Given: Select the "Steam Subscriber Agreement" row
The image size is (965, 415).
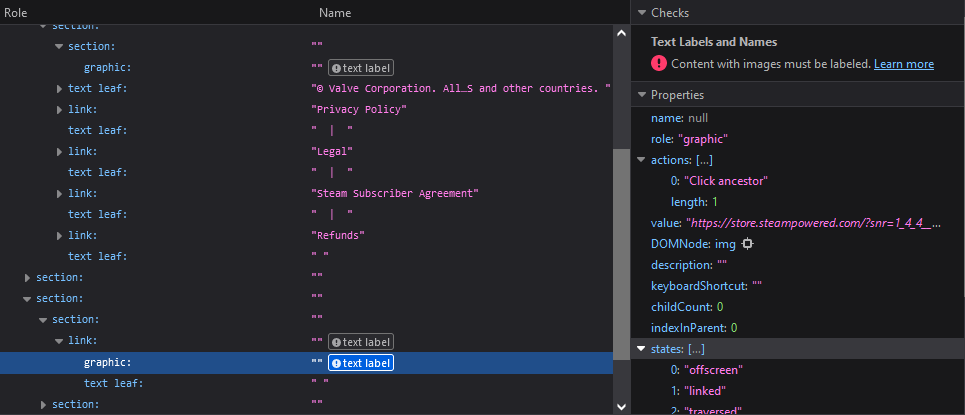Looking at the screenshot, I should 306,193.
